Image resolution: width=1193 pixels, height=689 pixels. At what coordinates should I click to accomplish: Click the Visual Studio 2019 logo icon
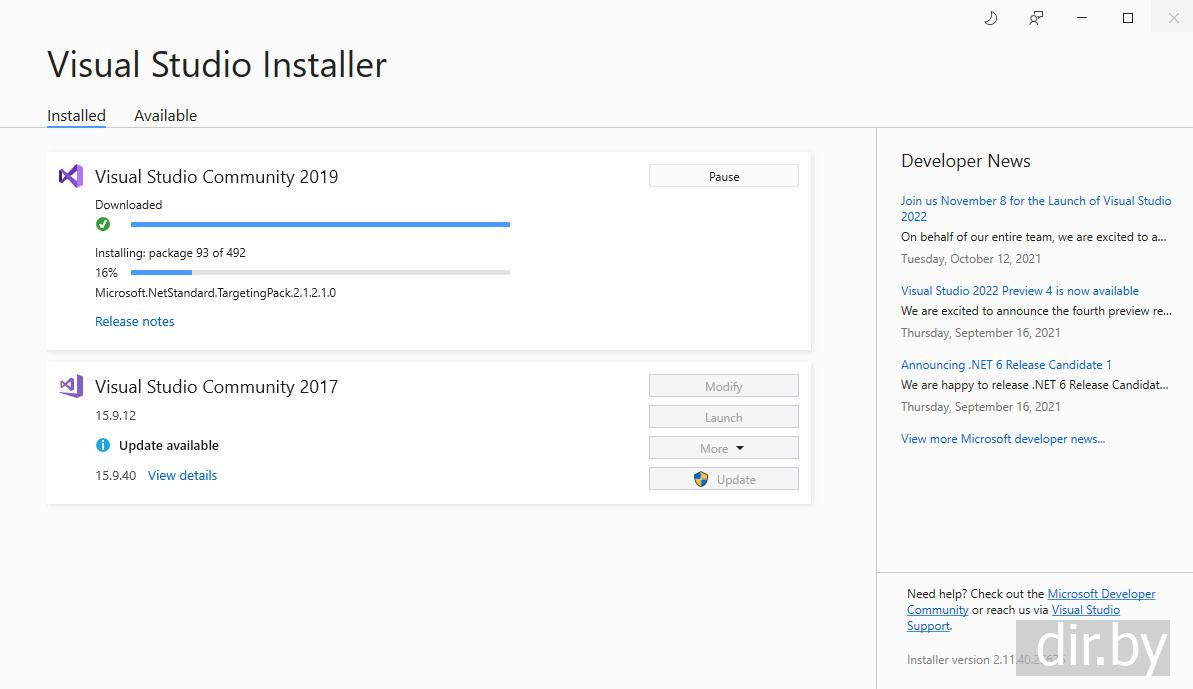coord(70,177)
